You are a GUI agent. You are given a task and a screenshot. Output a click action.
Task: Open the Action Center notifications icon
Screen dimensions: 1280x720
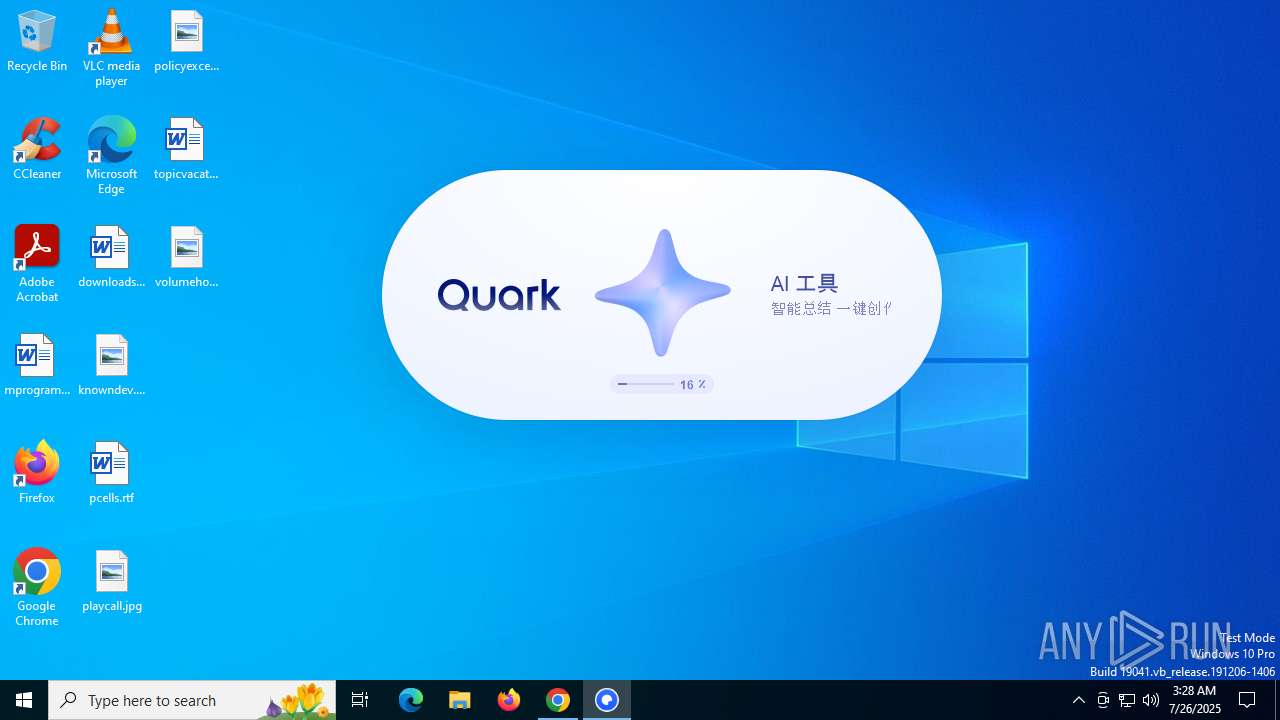[x=1248, y=700]
